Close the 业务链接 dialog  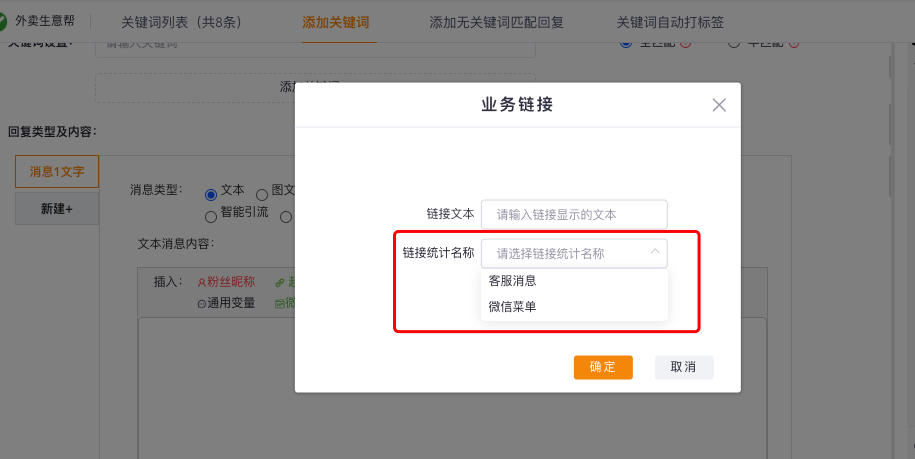[719, 105]
